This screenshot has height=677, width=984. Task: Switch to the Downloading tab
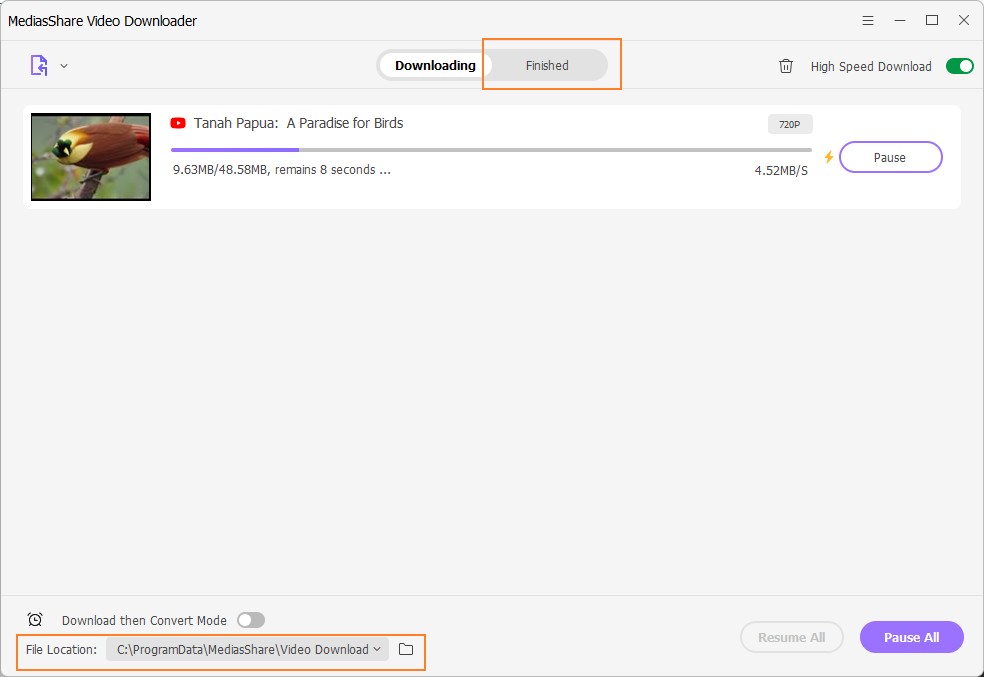(435, 66)
